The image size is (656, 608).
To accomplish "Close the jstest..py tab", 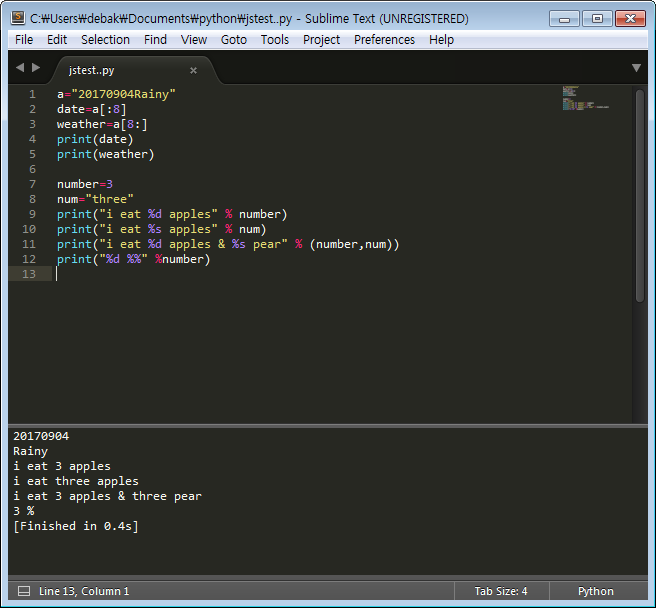I will (x=193, y=70).
